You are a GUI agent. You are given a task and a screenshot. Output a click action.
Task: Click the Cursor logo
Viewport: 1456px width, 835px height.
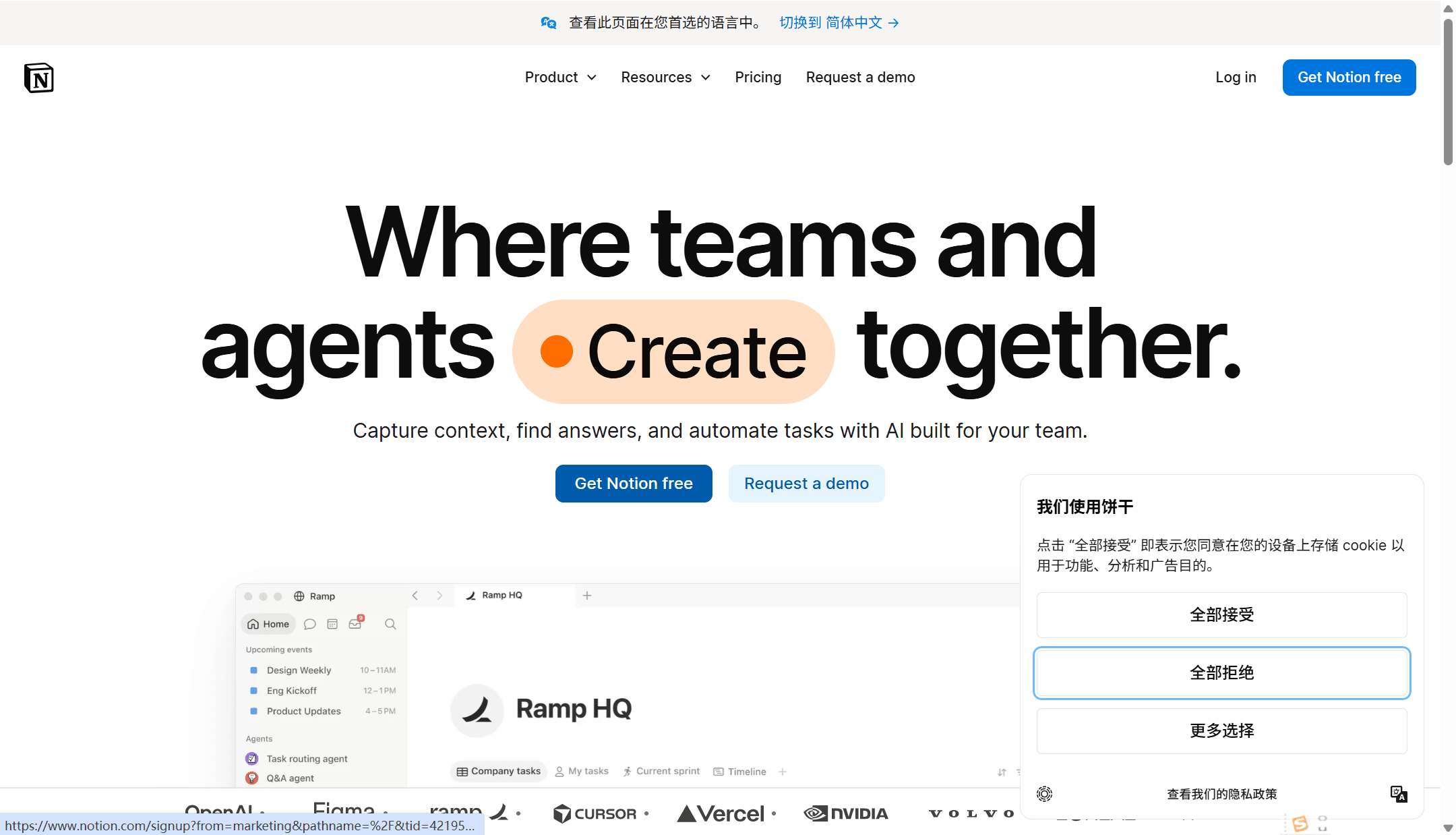(595, 814)
